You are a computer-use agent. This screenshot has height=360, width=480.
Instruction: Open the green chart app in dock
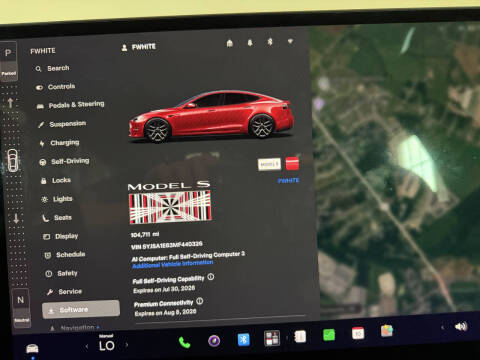pyautogui.click(x=329, y=335)
